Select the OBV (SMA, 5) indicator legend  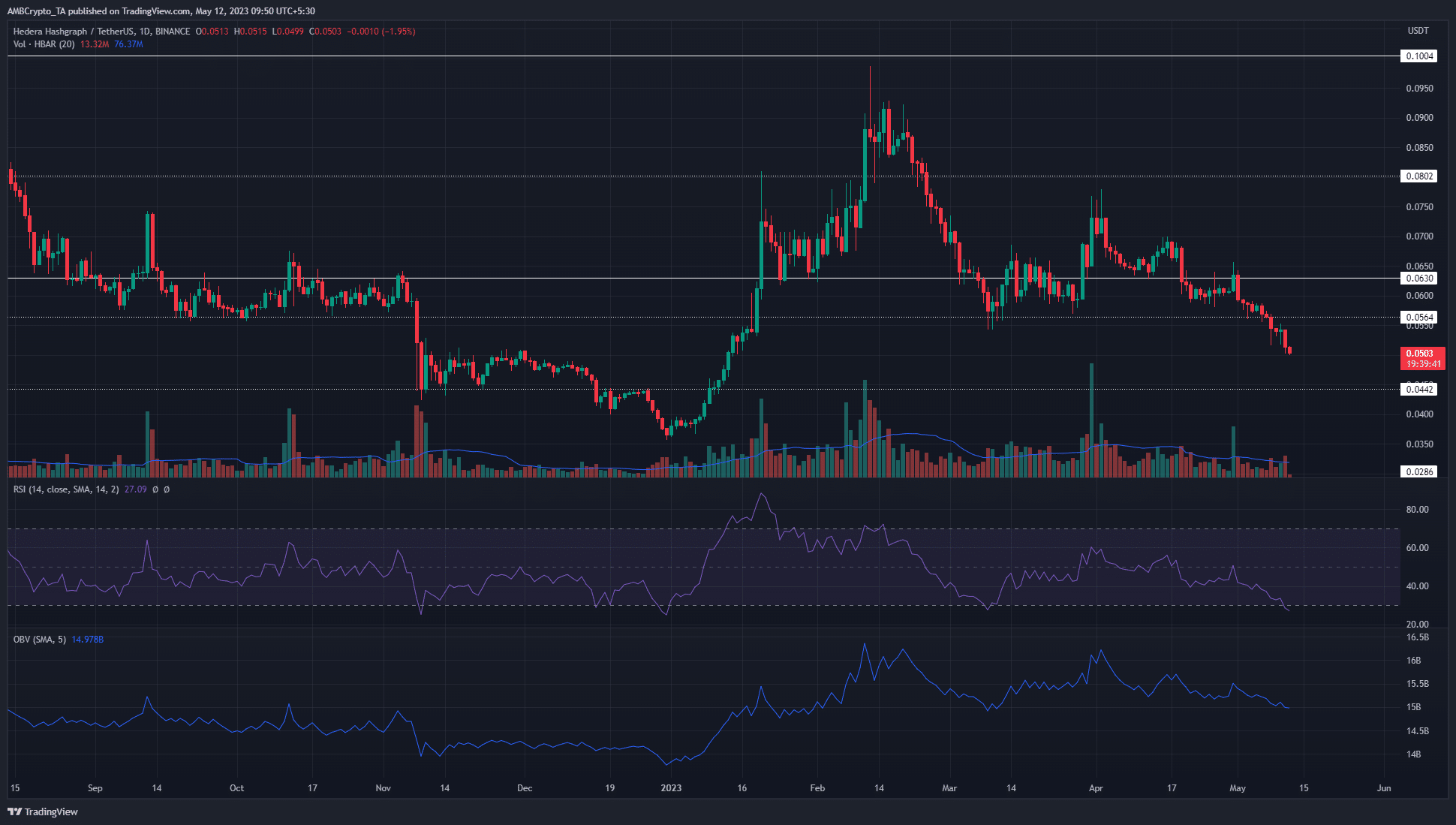point(39,640)
